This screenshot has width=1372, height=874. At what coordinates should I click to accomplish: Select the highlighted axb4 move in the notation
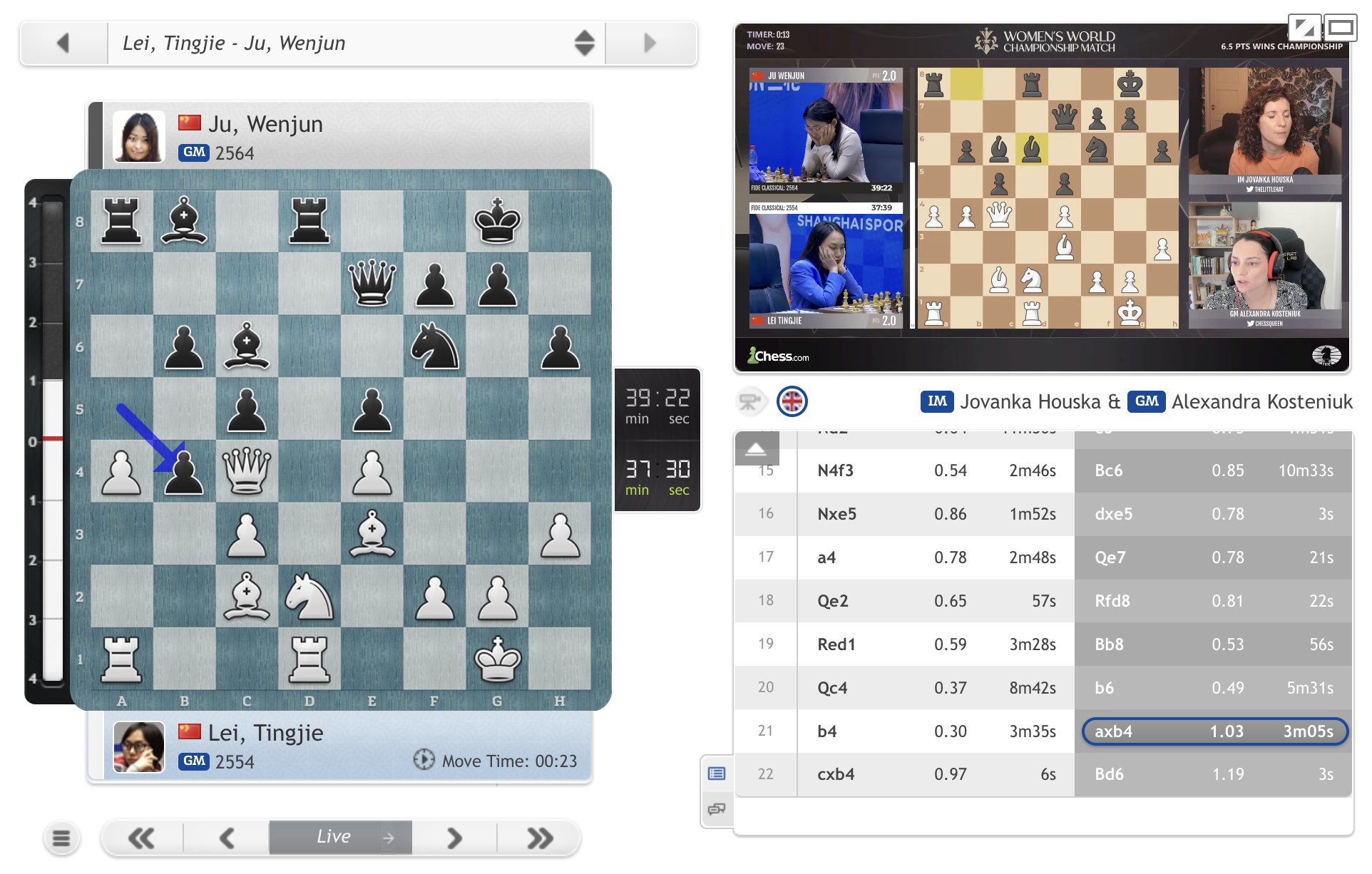[x=1113, y=731]
